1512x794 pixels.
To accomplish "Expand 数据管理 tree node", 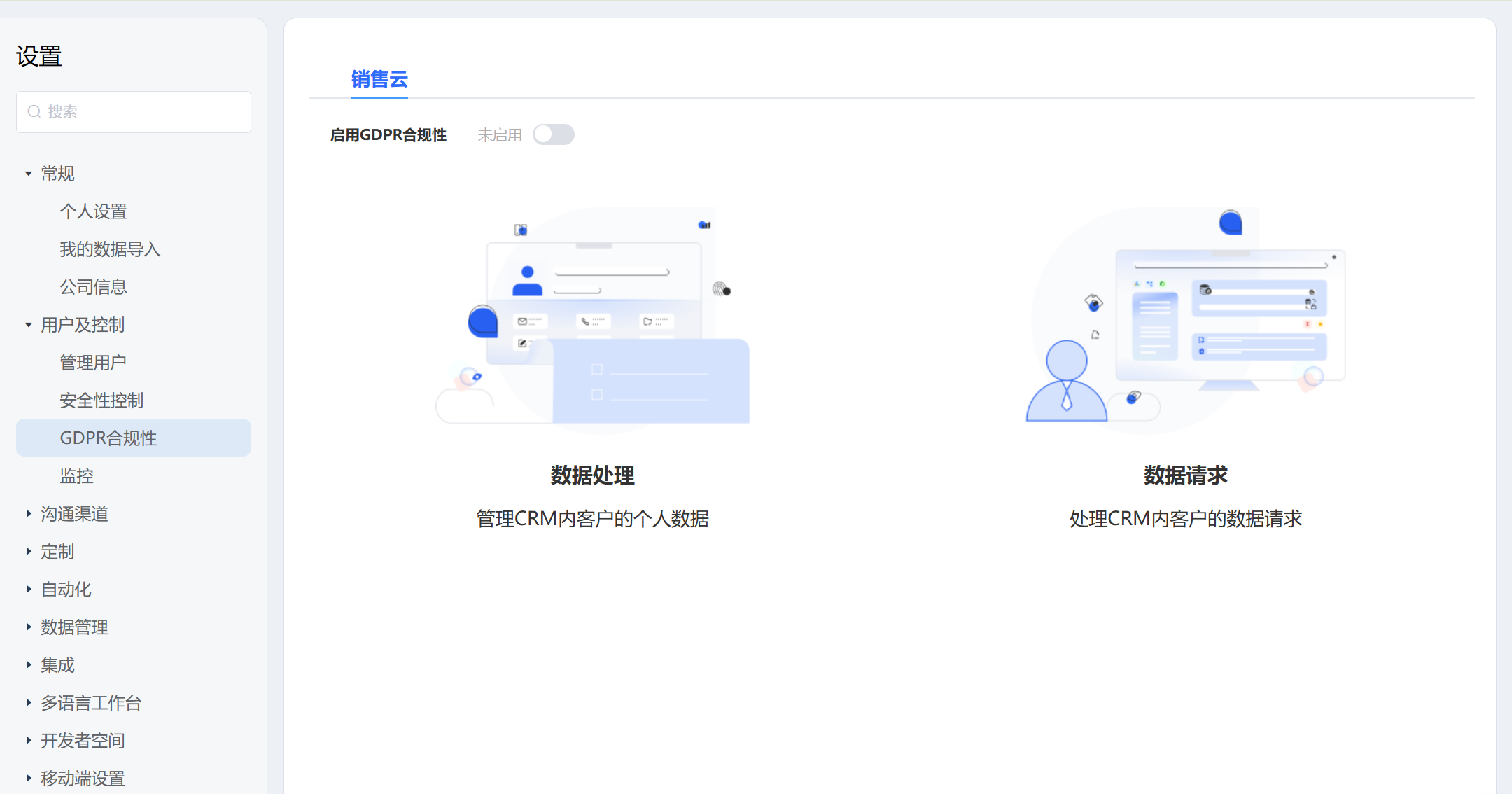I will [x=29, y=627].
